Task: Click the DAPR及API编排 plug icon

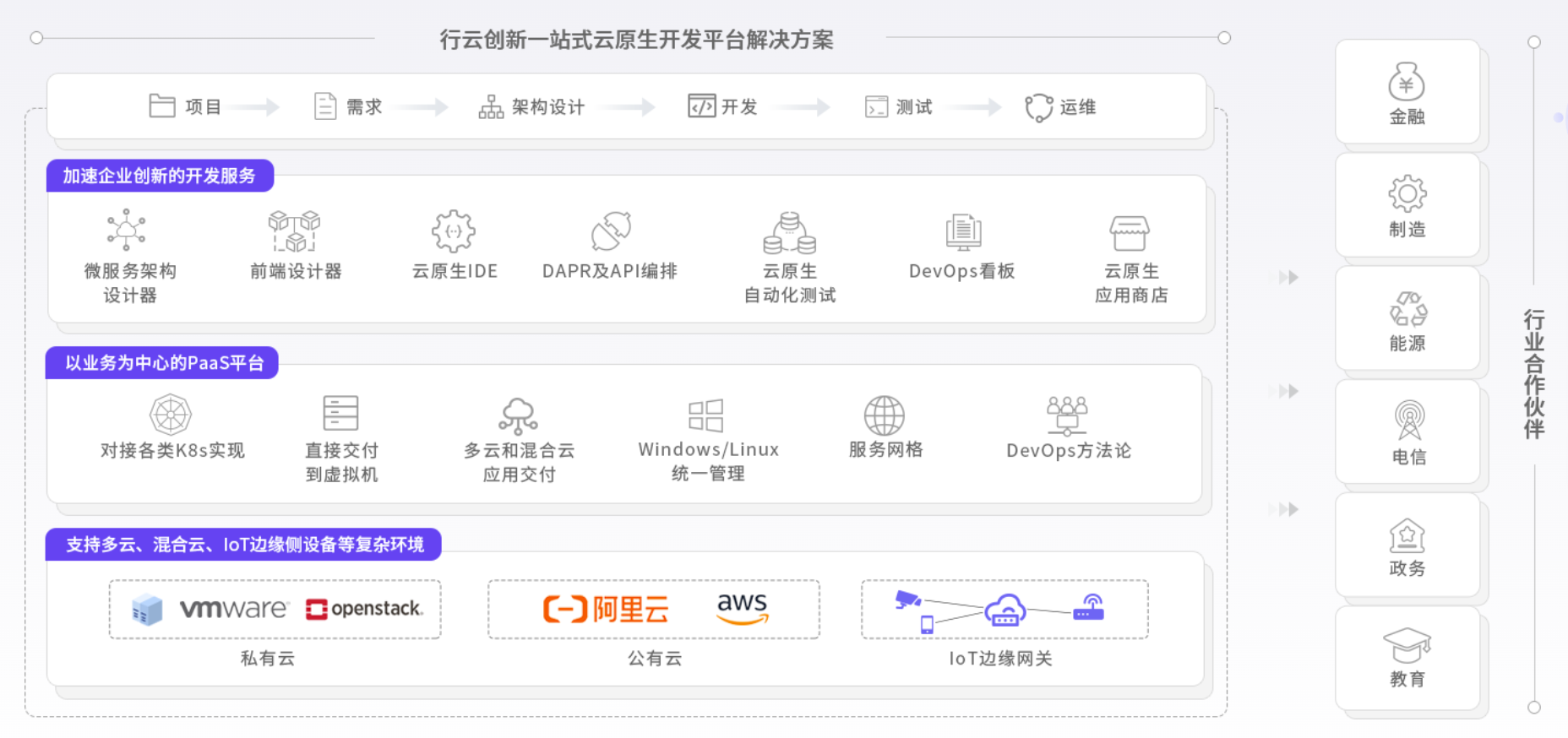Action: [611, 231]
